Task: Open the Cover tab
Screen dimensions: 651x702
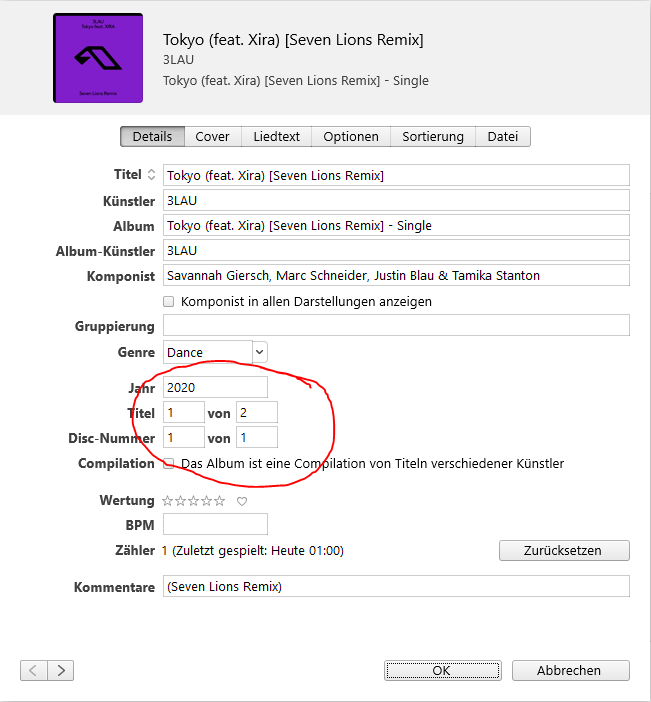Action: pos(213,137)
